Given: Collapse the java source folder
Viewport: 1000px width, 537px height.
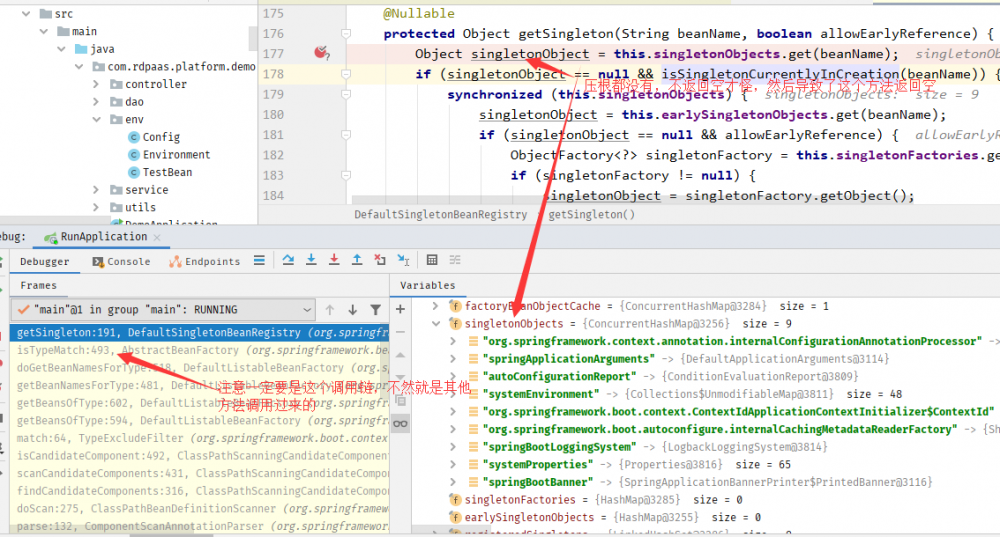Looking at the screenshot, I should [x=61, y=49].
